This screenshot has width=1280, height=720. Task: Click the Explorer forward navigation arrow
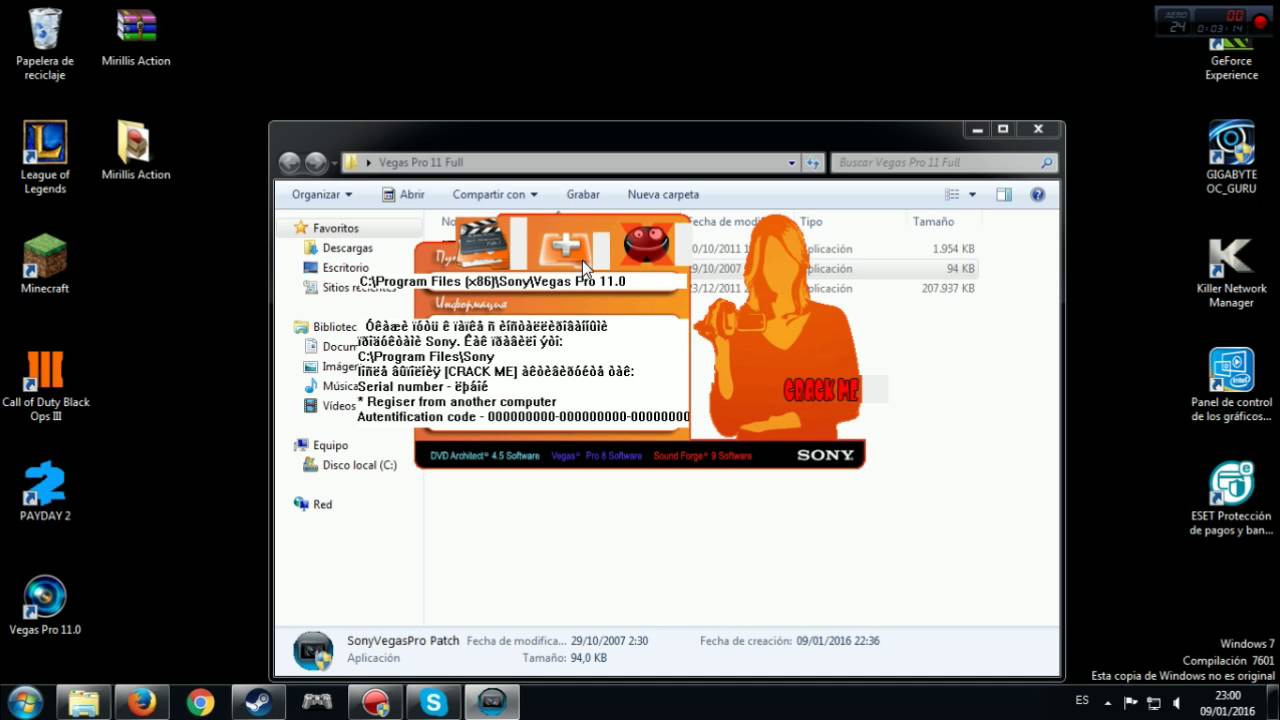(x=315, y=162)
